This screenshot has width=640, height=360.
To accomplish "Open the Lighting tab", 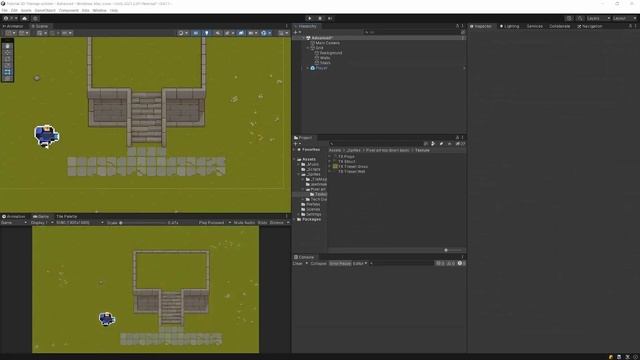I will point(510,26).
